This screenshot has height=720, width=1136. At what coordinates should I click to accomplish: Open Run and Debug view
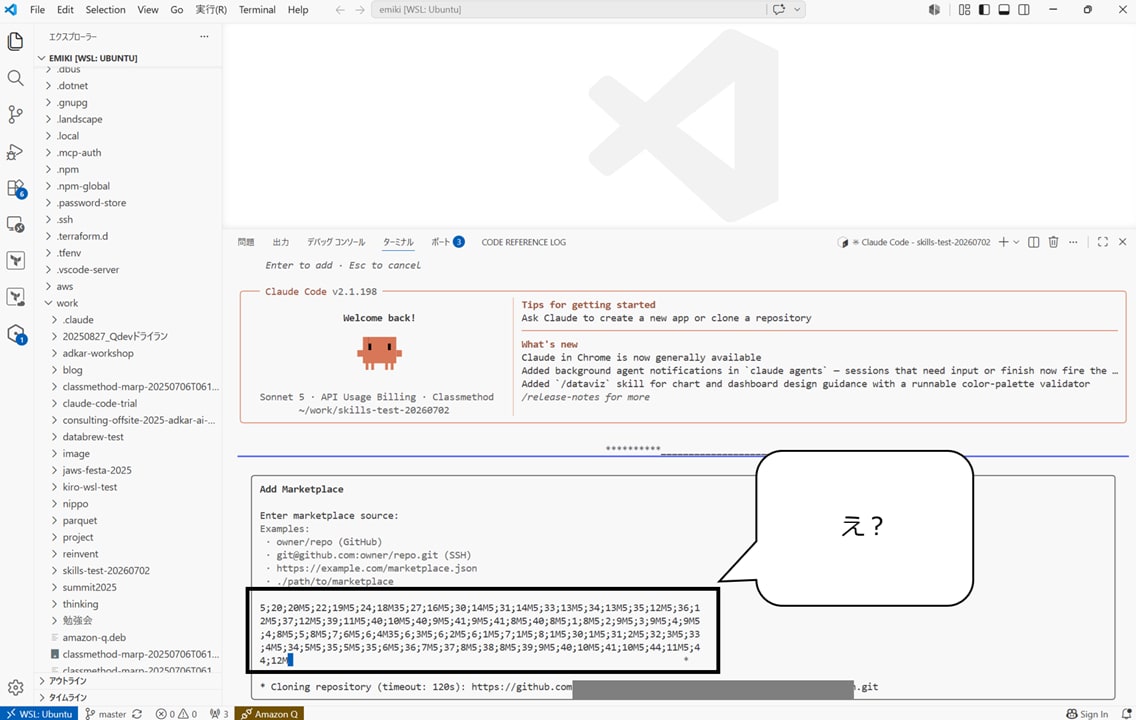[15, 151]
